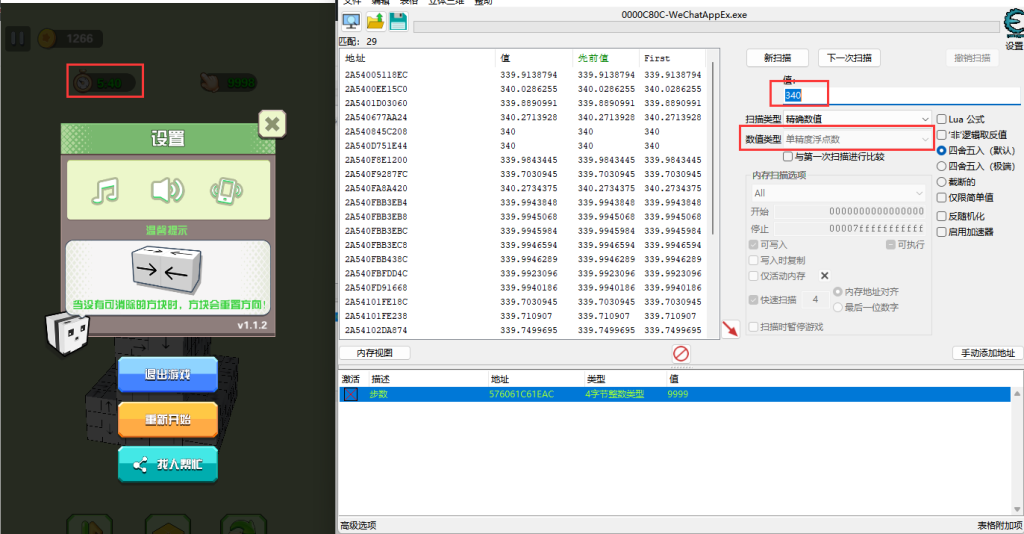This screenshot has width=1024, height=534.
Task: Click the 先前值 column header
Action: (605, 58)
